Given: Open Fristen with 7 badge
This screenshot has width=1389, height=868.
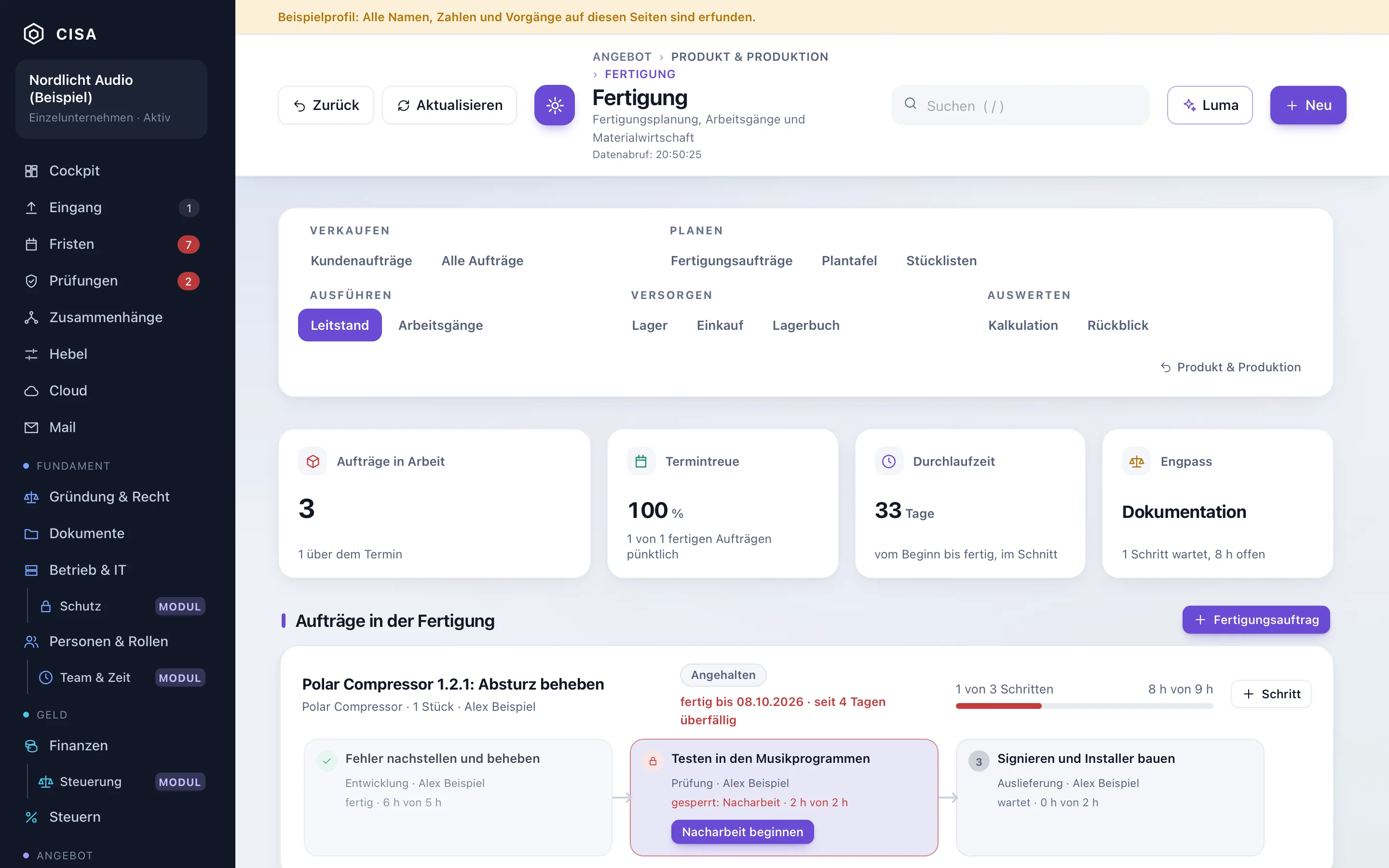Looking at the screenshot, I should coord(111,244).
